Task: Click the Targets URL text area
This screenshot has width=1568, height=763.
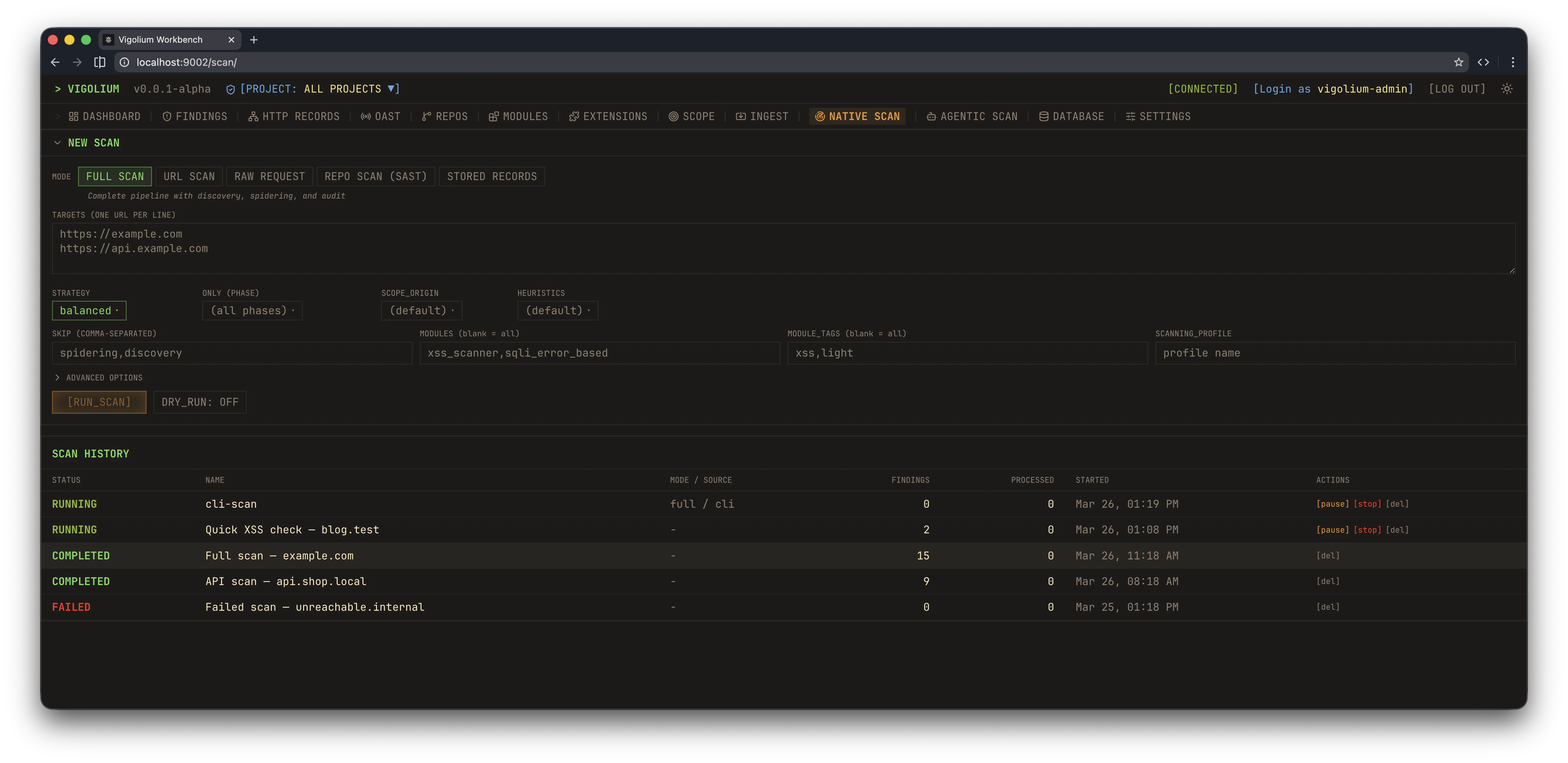Action: (x=783, y=248)
